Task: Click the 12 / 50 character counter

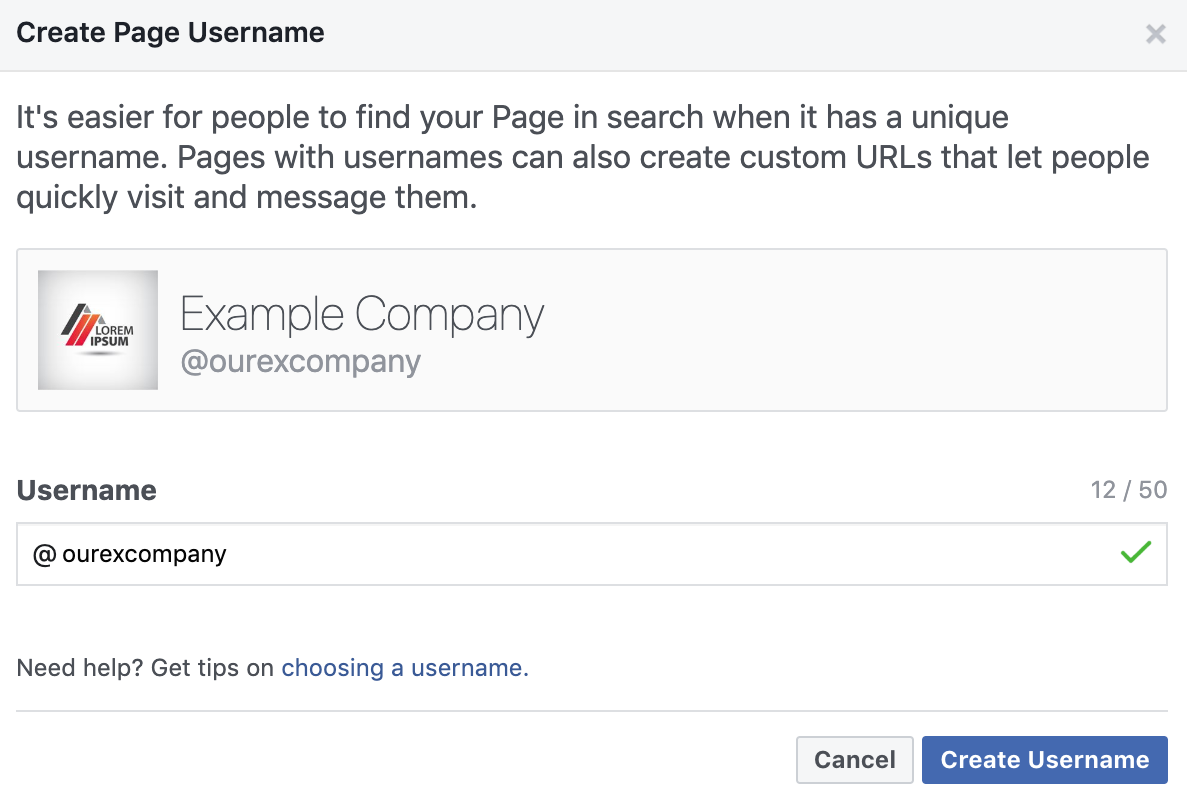Action: coord(1131,490)
